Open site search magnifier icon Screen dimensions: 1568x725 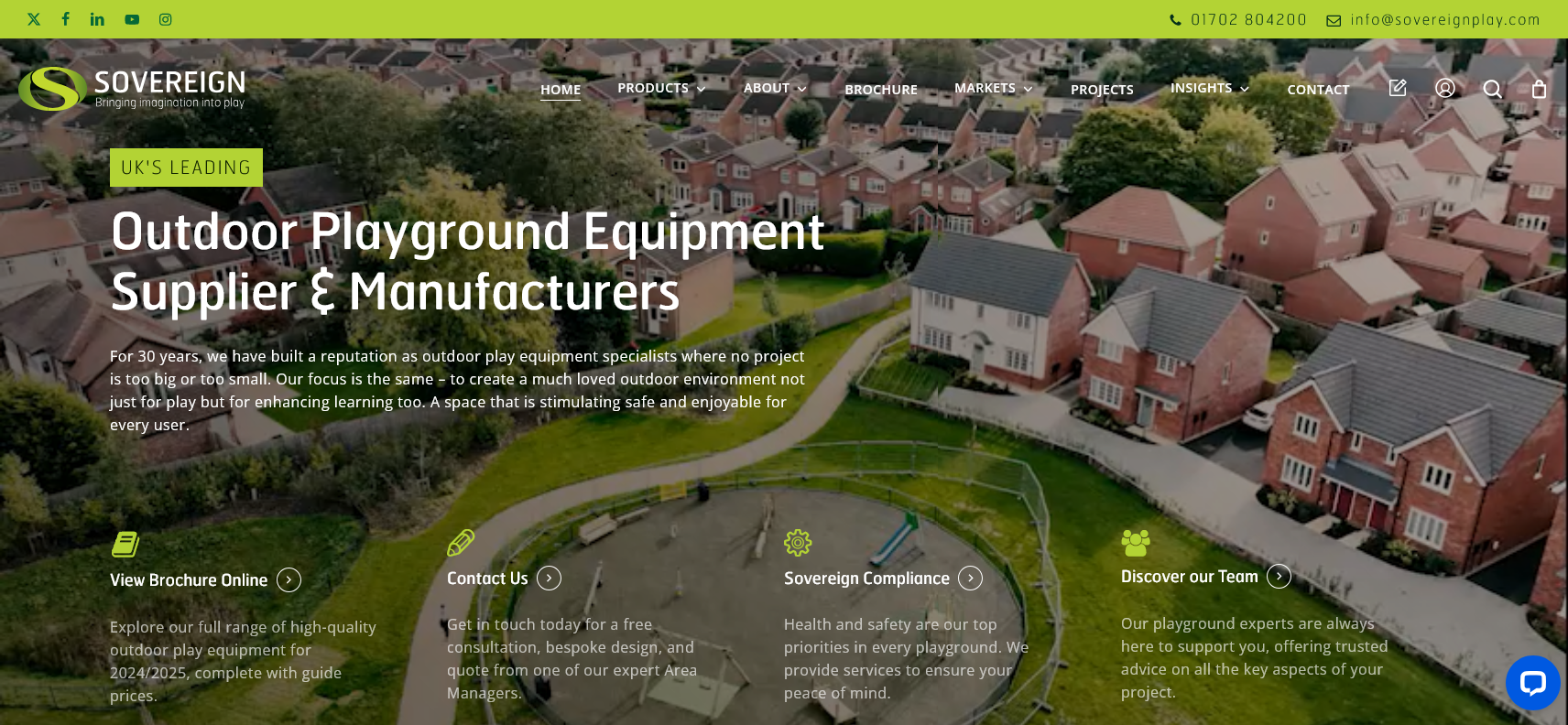(x=1493, y=89)
